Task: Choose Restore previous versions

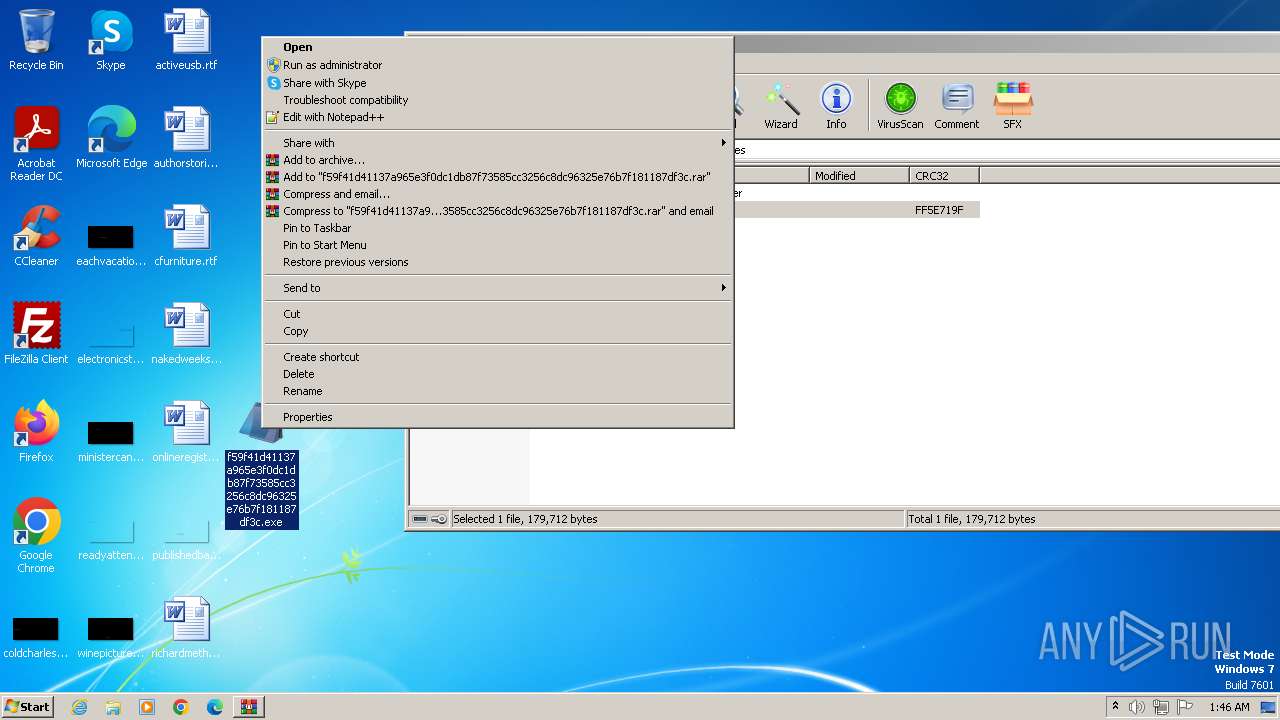Action: 497,262
